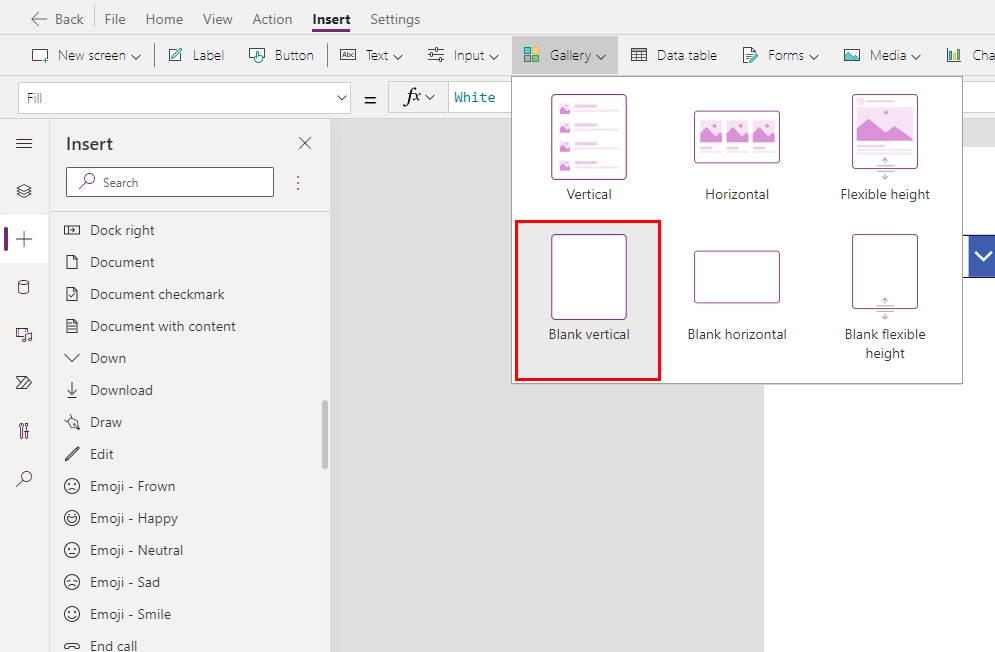Select the Blank vertical gallery

(x=588, y=300)
